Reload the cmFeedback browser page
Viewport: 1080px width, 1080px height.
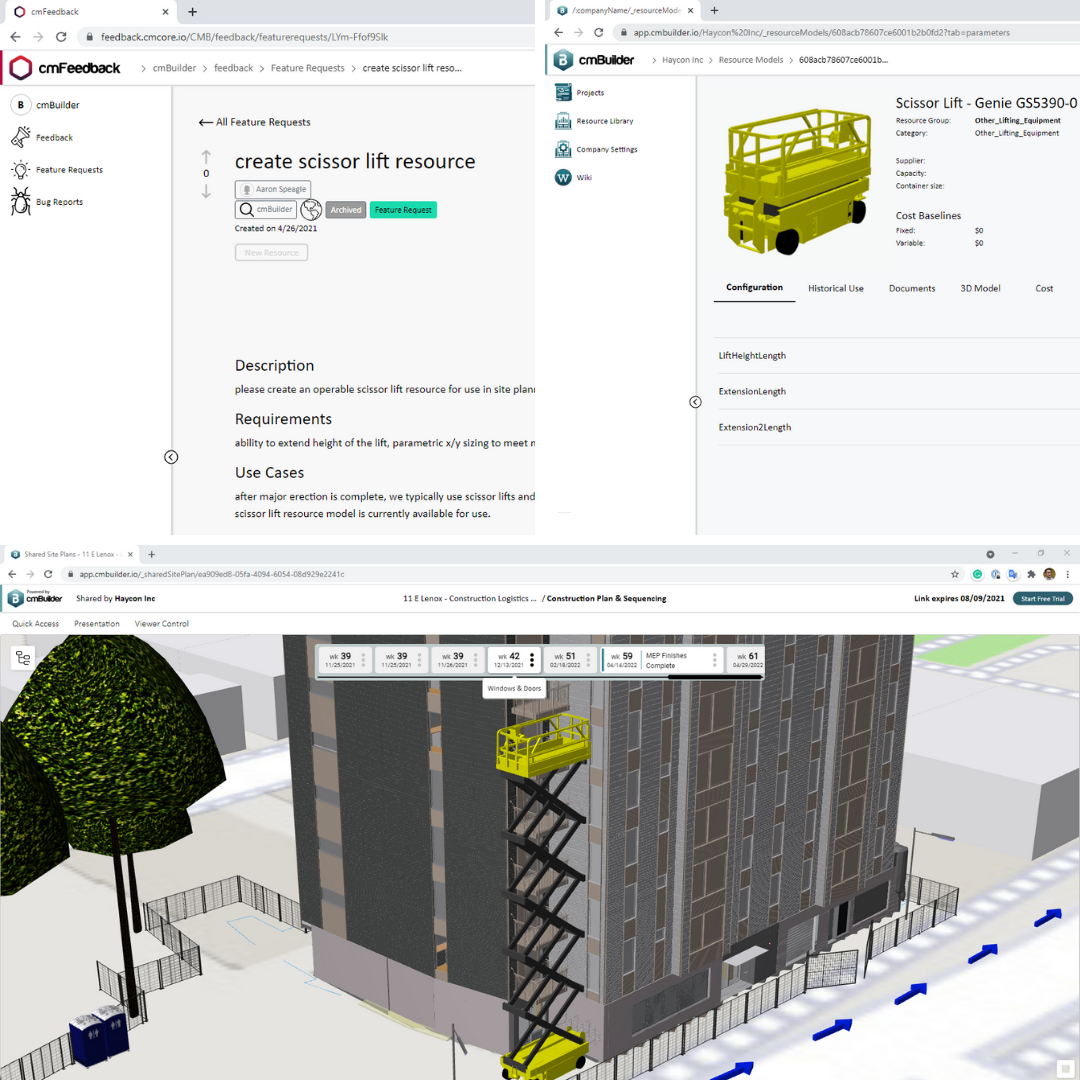click(x=61, y=37)
